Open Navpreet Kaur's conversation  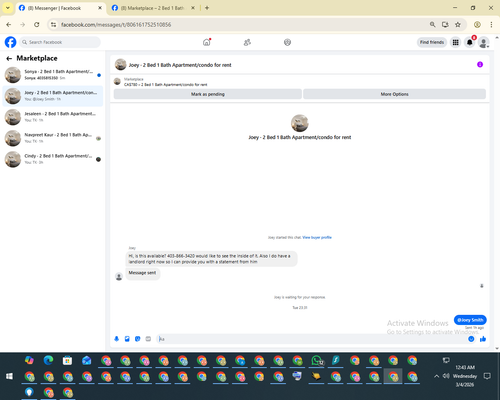53,138
